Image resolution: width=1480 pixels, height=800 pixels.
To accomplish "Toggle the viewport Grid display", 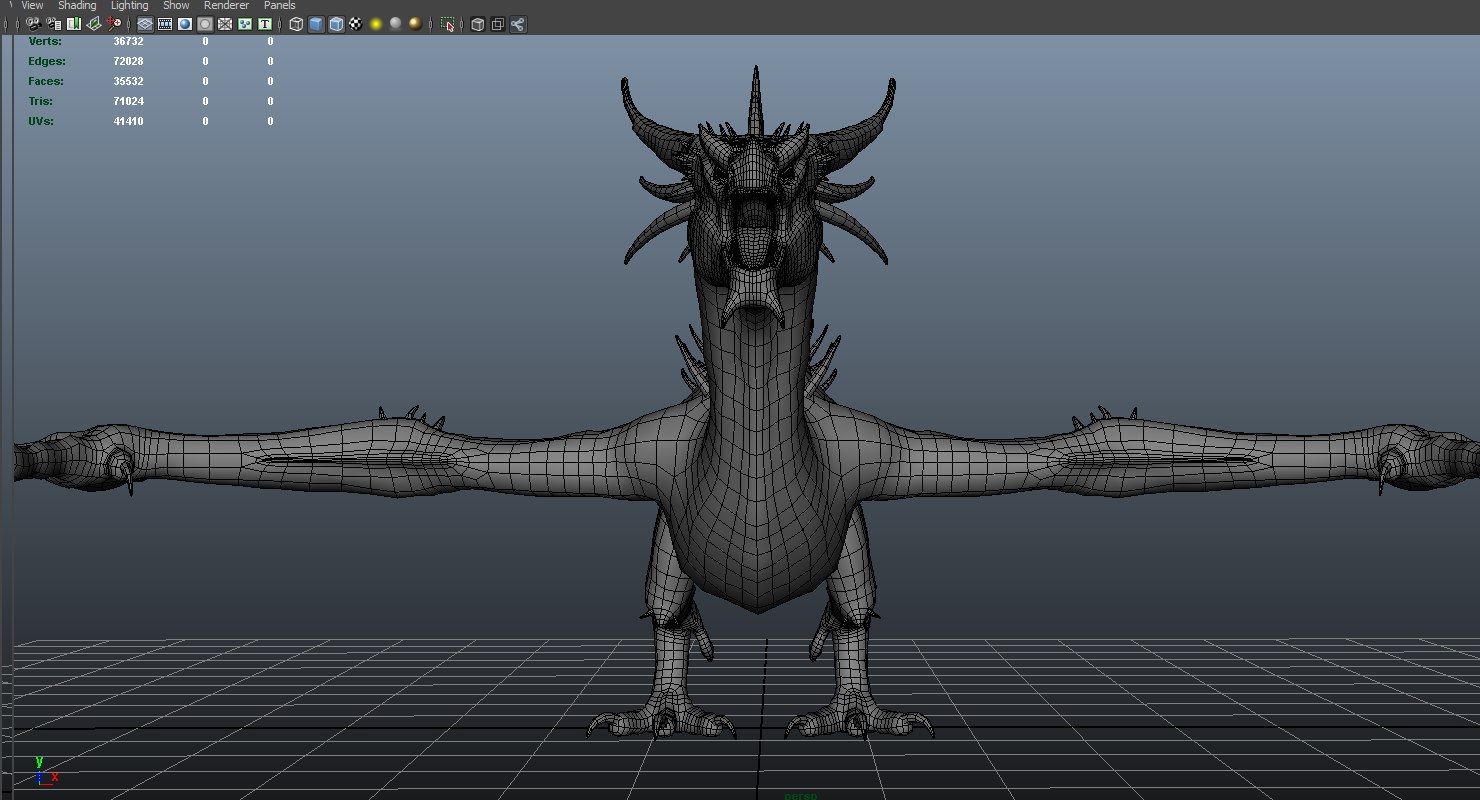I will tap(145, 24).
